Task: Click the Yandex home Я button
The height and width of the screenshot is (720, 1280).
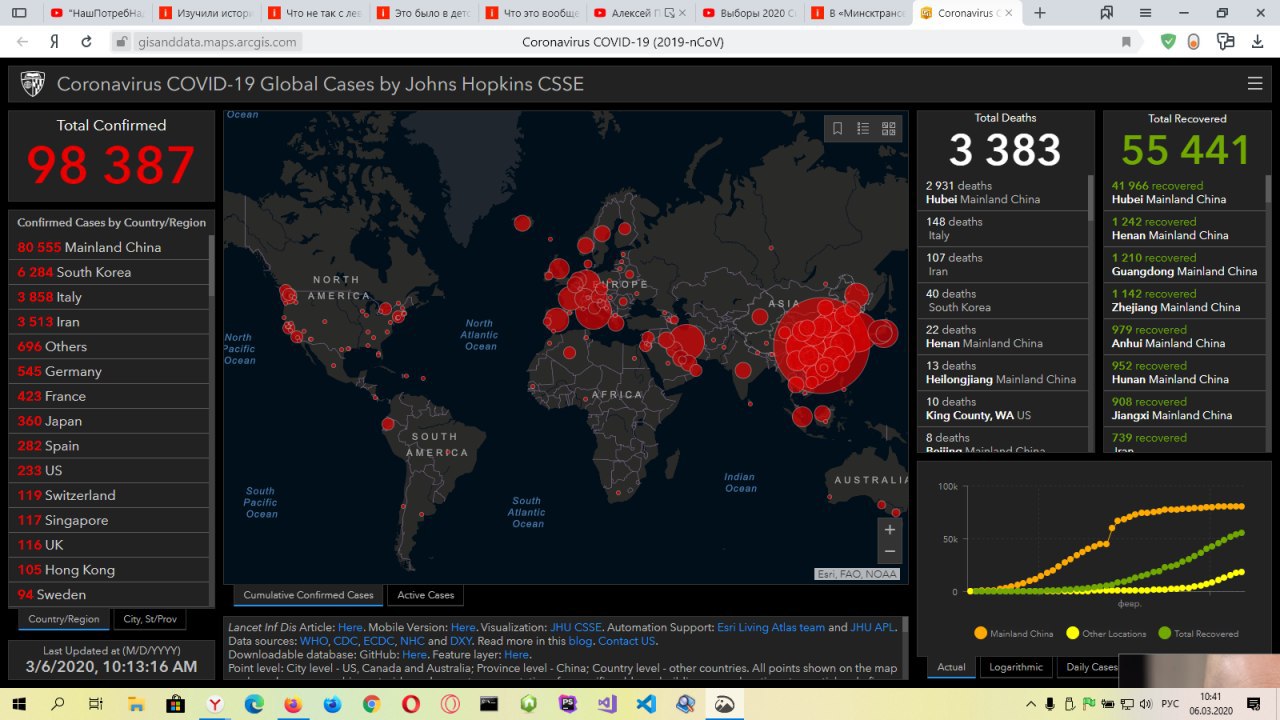Action: coord(54,42)
